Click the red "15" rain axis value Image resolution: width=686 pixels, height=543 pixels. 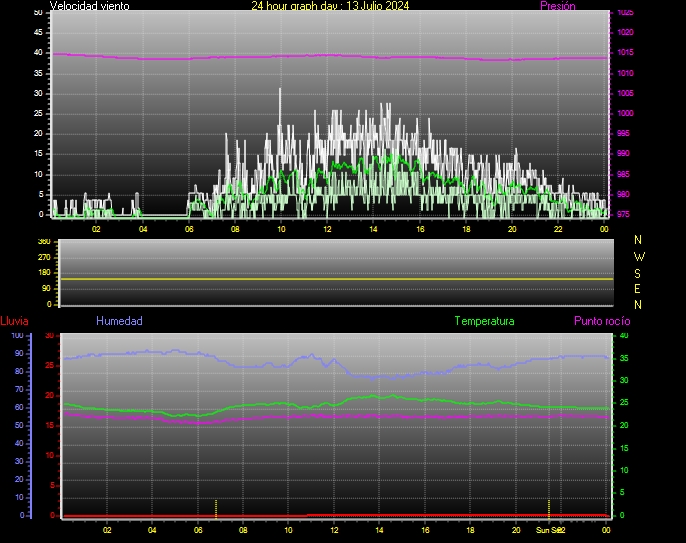[50, 425]
